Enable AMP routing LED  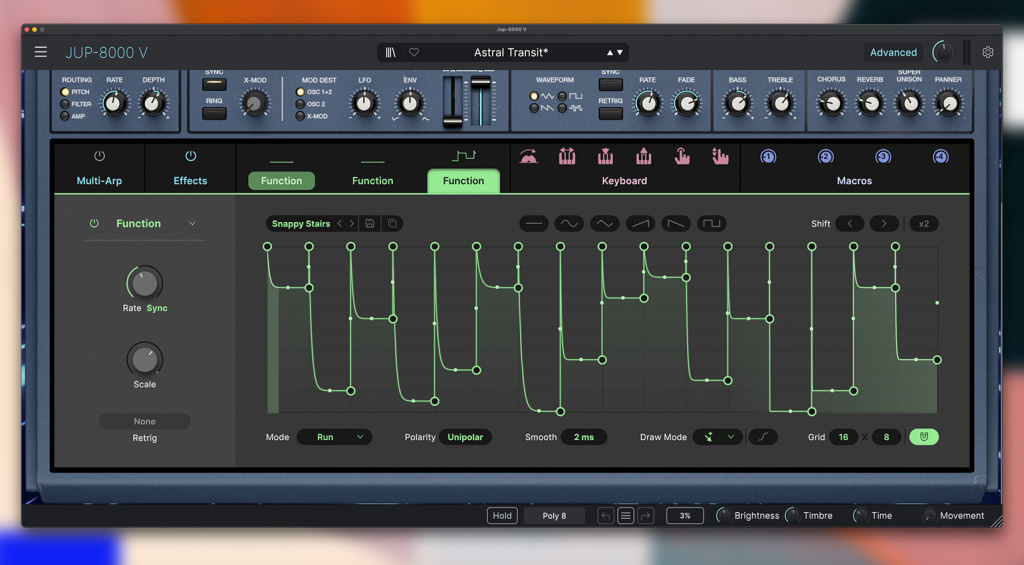coord(65,116)
